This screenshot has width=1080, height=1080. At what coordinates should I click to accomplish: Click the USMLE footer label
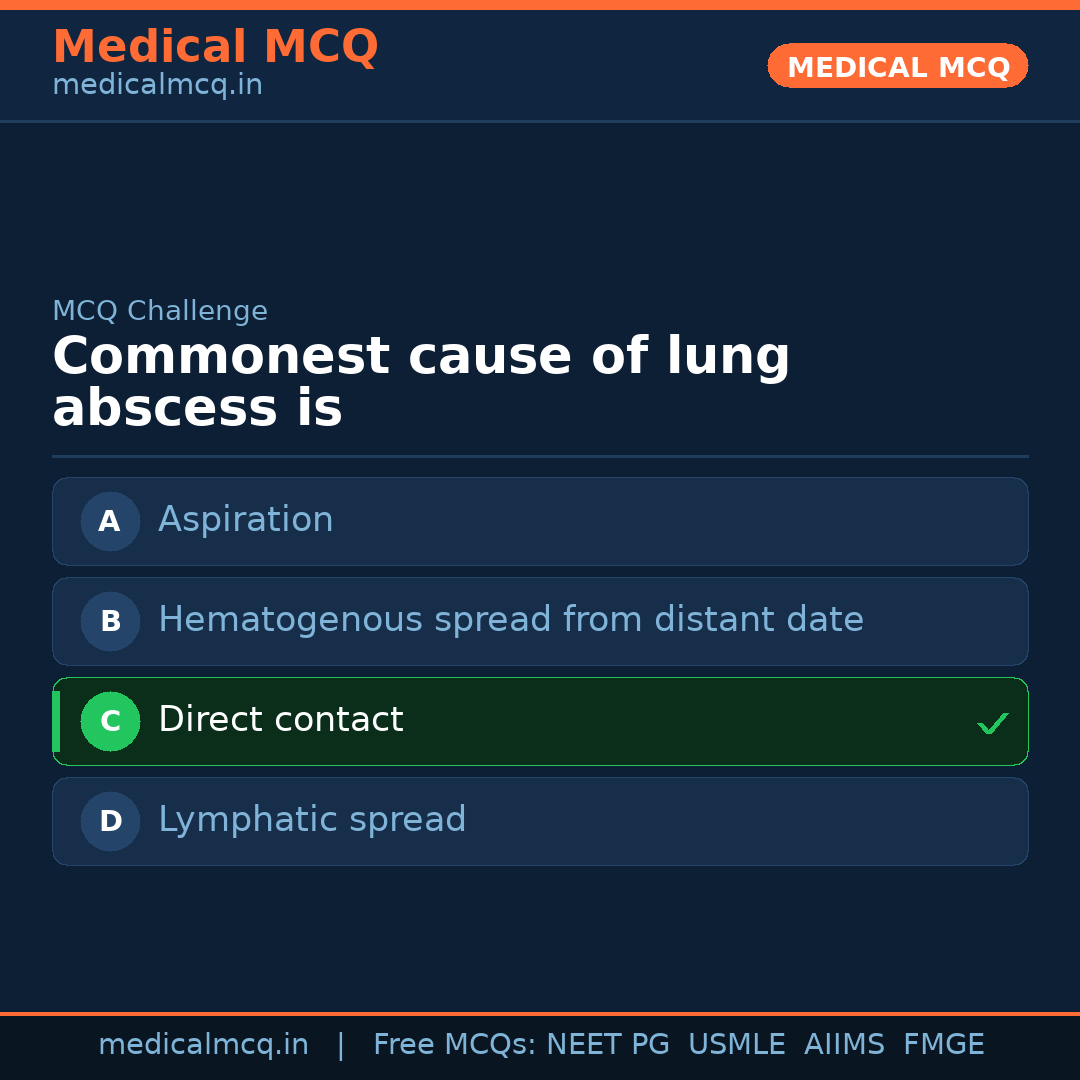pyautogui.click(x=737, y=1044)
